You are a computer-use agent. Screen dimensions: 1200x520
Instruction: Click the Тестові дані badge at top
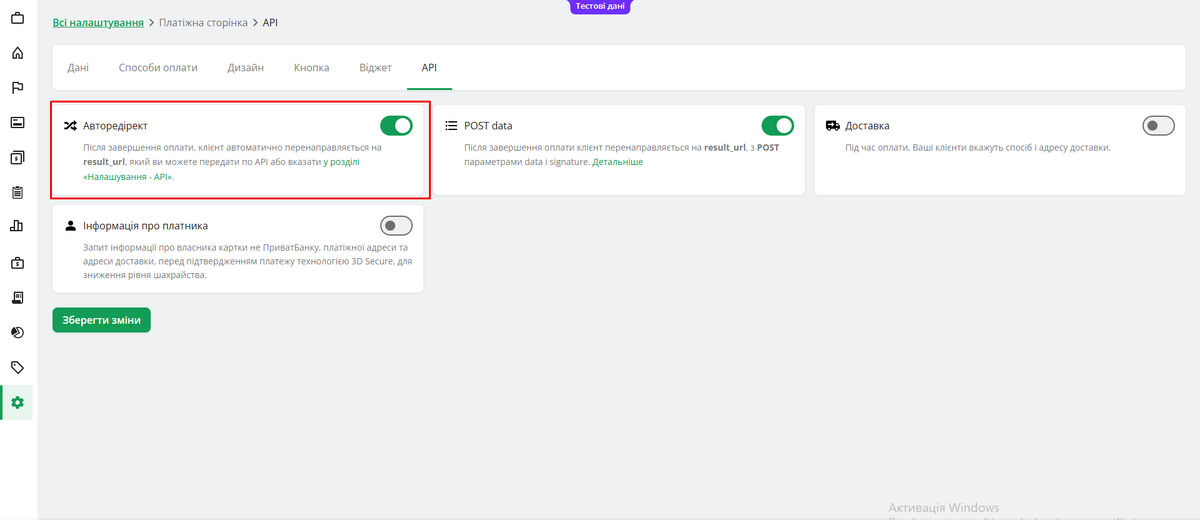(600, 6)
